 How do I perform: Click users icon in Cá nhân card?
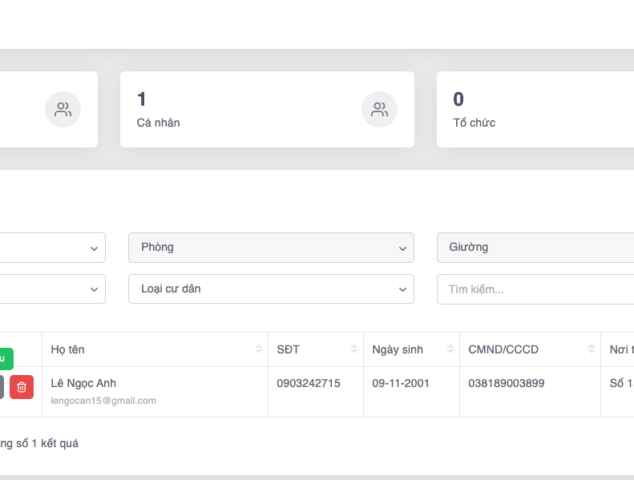click(379, 109)
